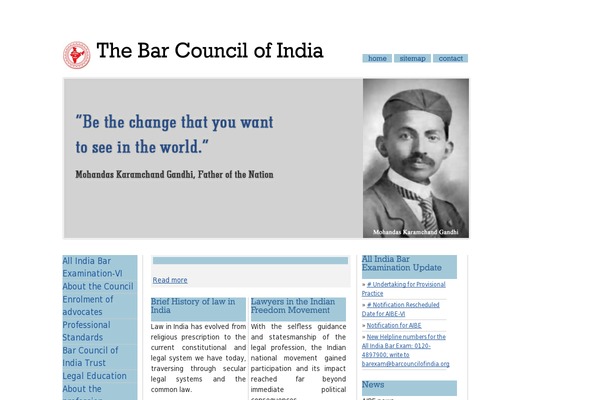Image resolution: width=600 pixels, height=400 pixels.
Task: Open the contact navigation button
Action: pyautogui.click(x=450, y=58)
